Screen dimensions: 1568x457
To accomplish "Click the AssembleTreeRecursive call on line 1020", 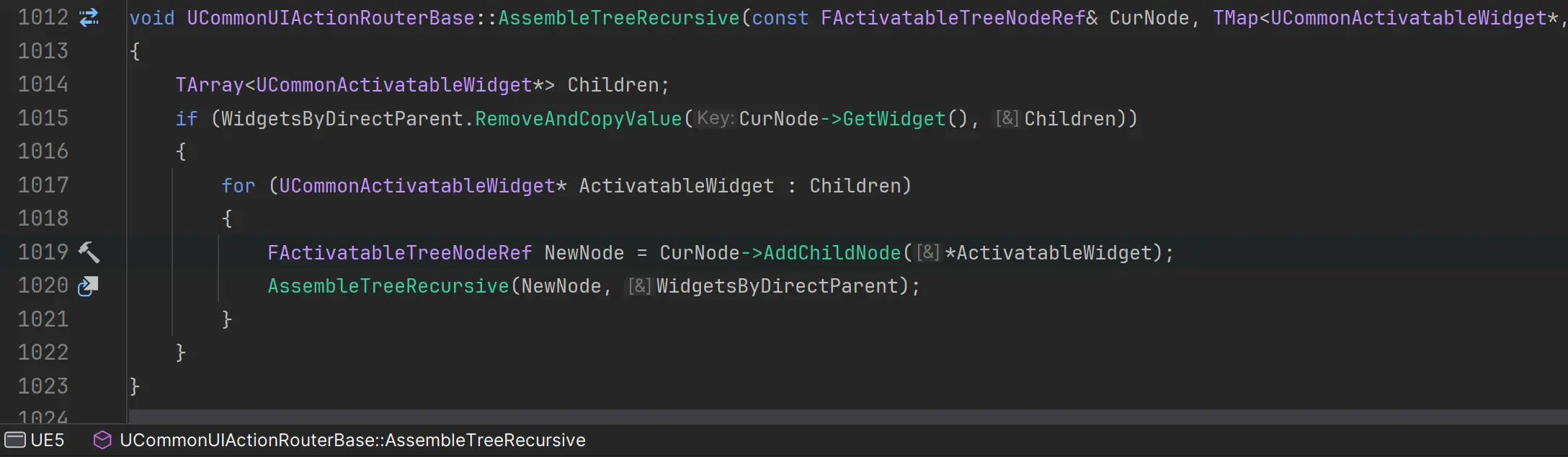I will coord(388,286).
